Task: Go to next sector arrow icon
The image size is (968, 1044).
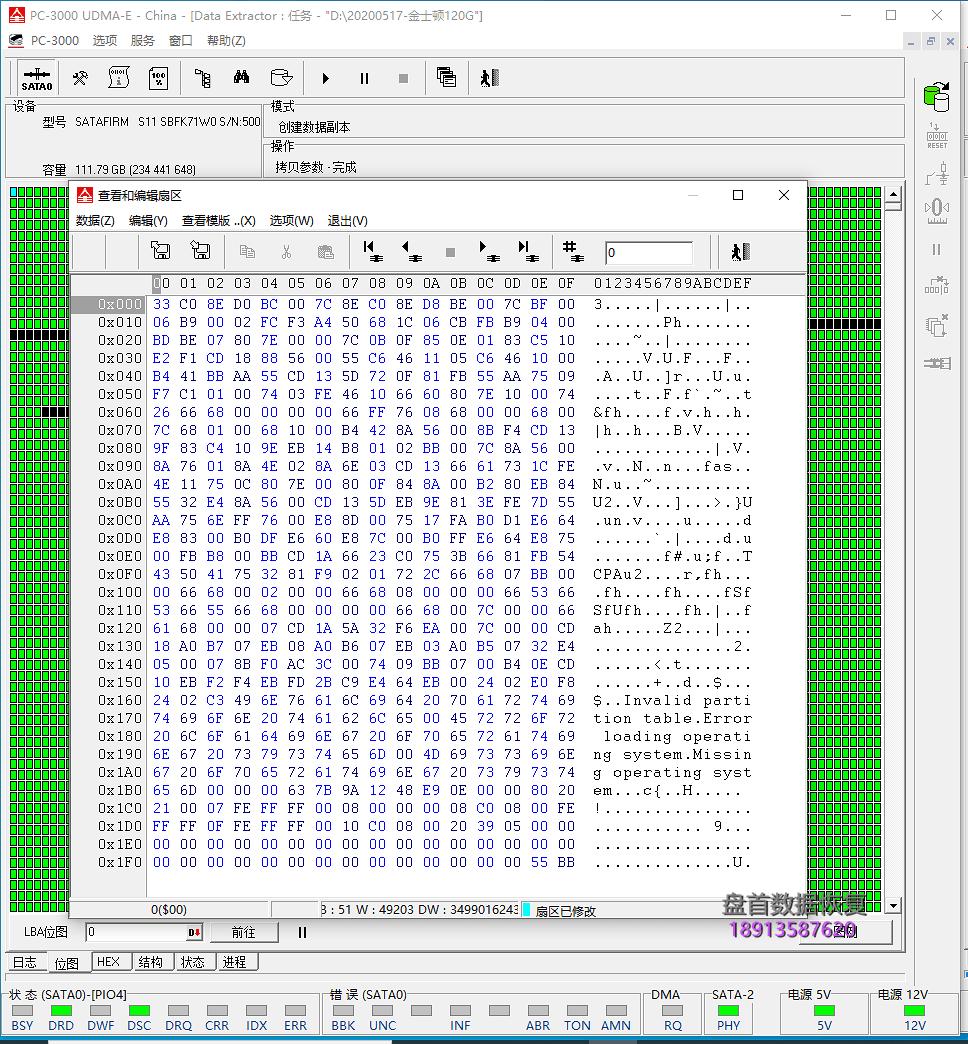Action: coord(489,251)
